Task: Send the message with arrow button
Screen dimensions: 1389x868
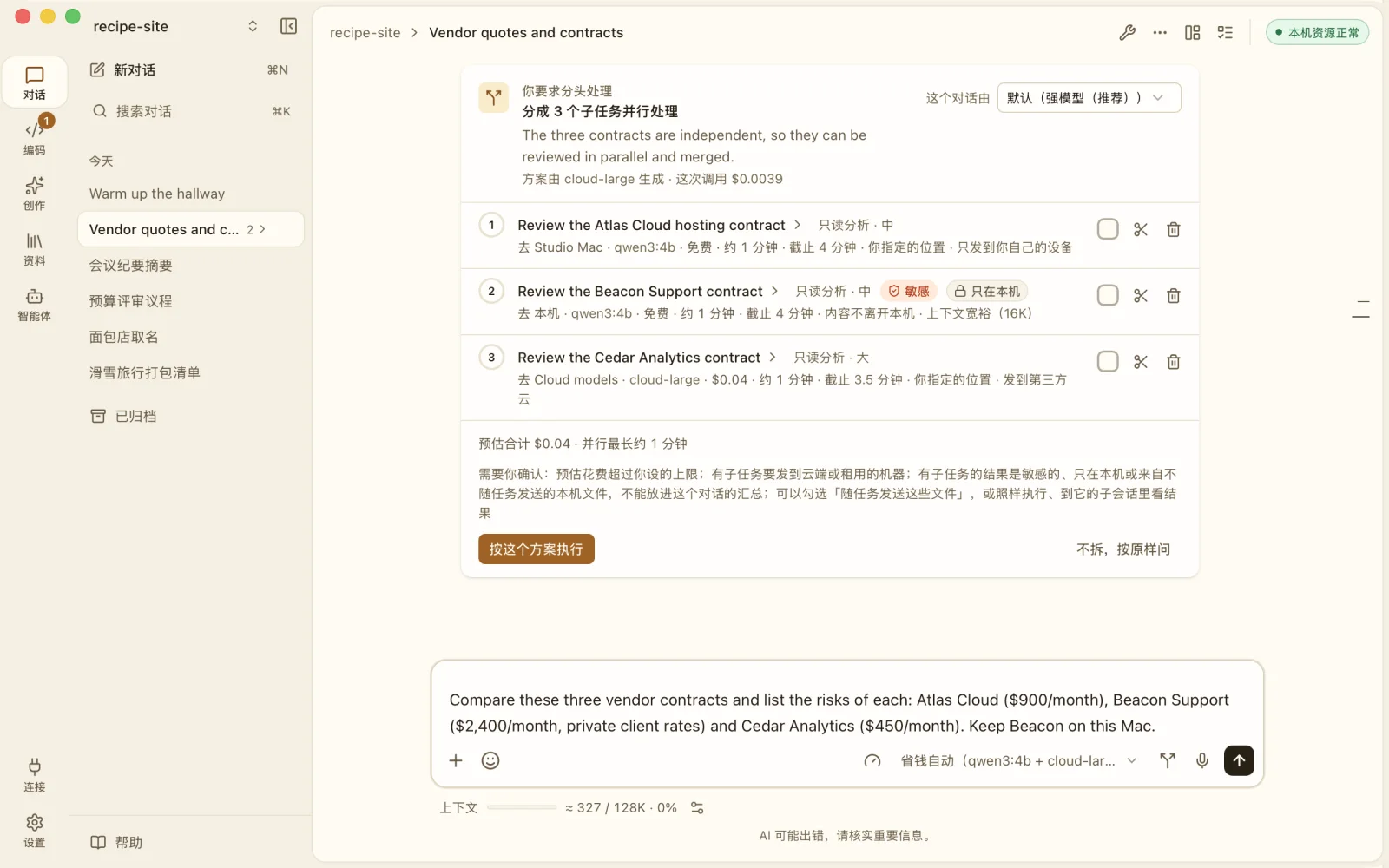Action: tap(1239, 760)
